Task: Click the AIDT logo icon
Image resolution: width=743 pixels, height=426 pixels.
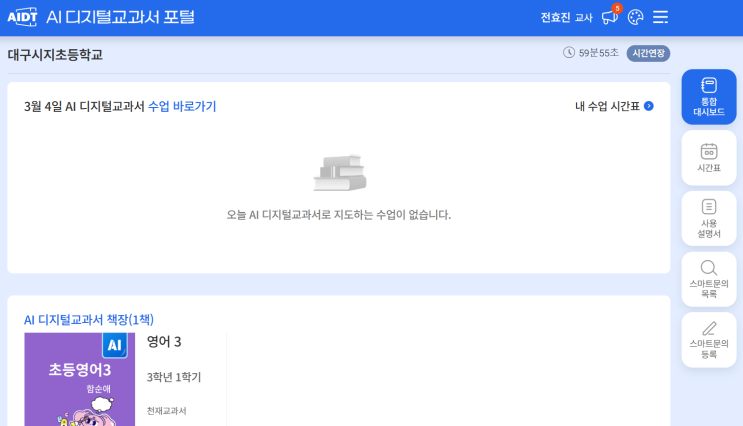Action: [x=22, y=17]
